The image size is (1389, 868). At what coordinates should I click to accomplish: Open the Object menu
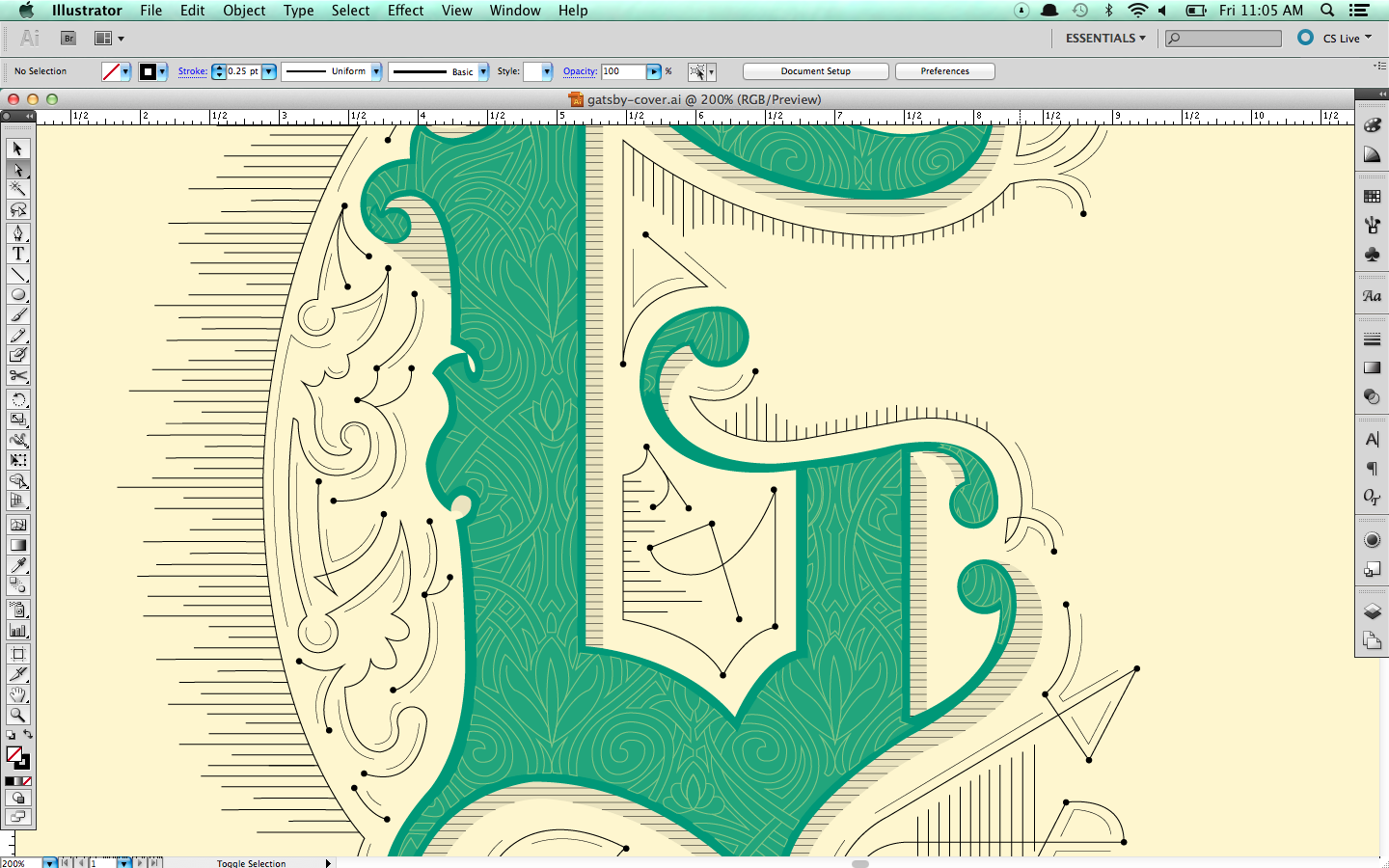coord(244,11)
